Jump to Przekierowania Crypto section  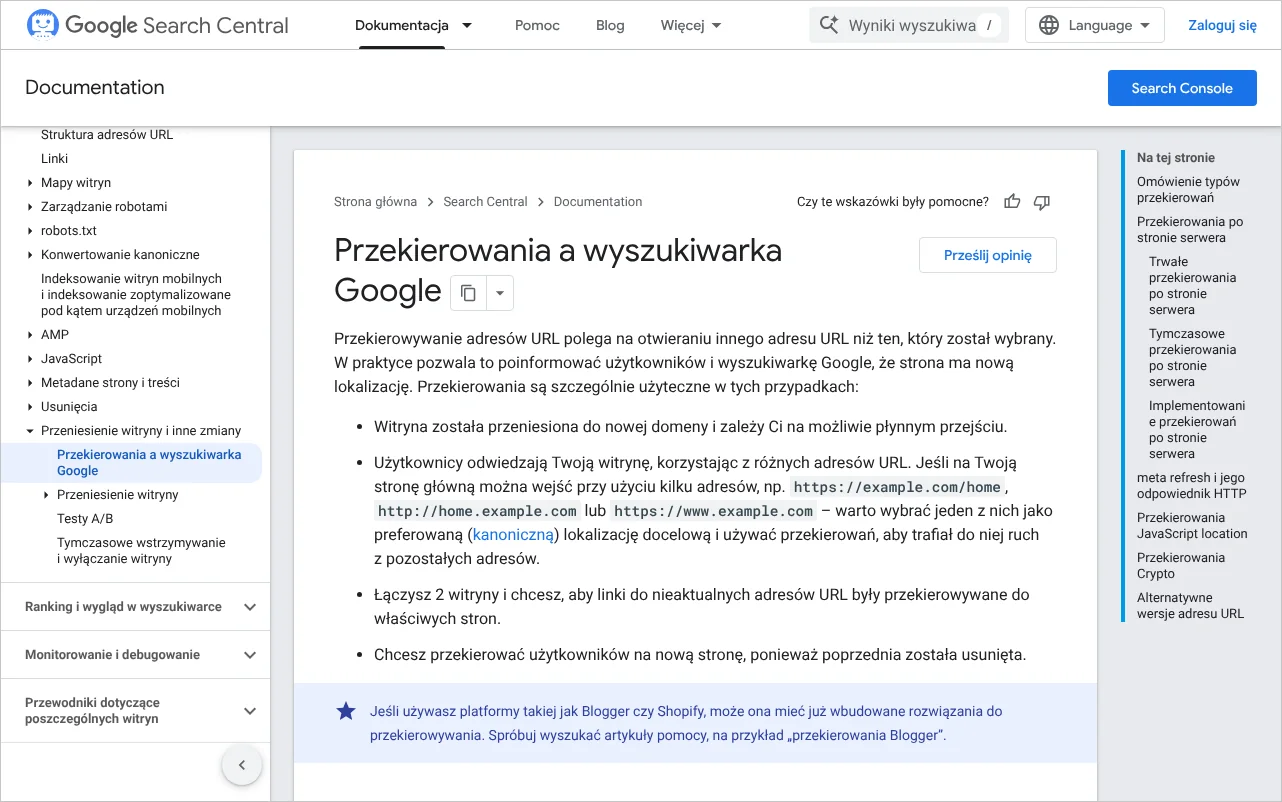pos(1181,566)
